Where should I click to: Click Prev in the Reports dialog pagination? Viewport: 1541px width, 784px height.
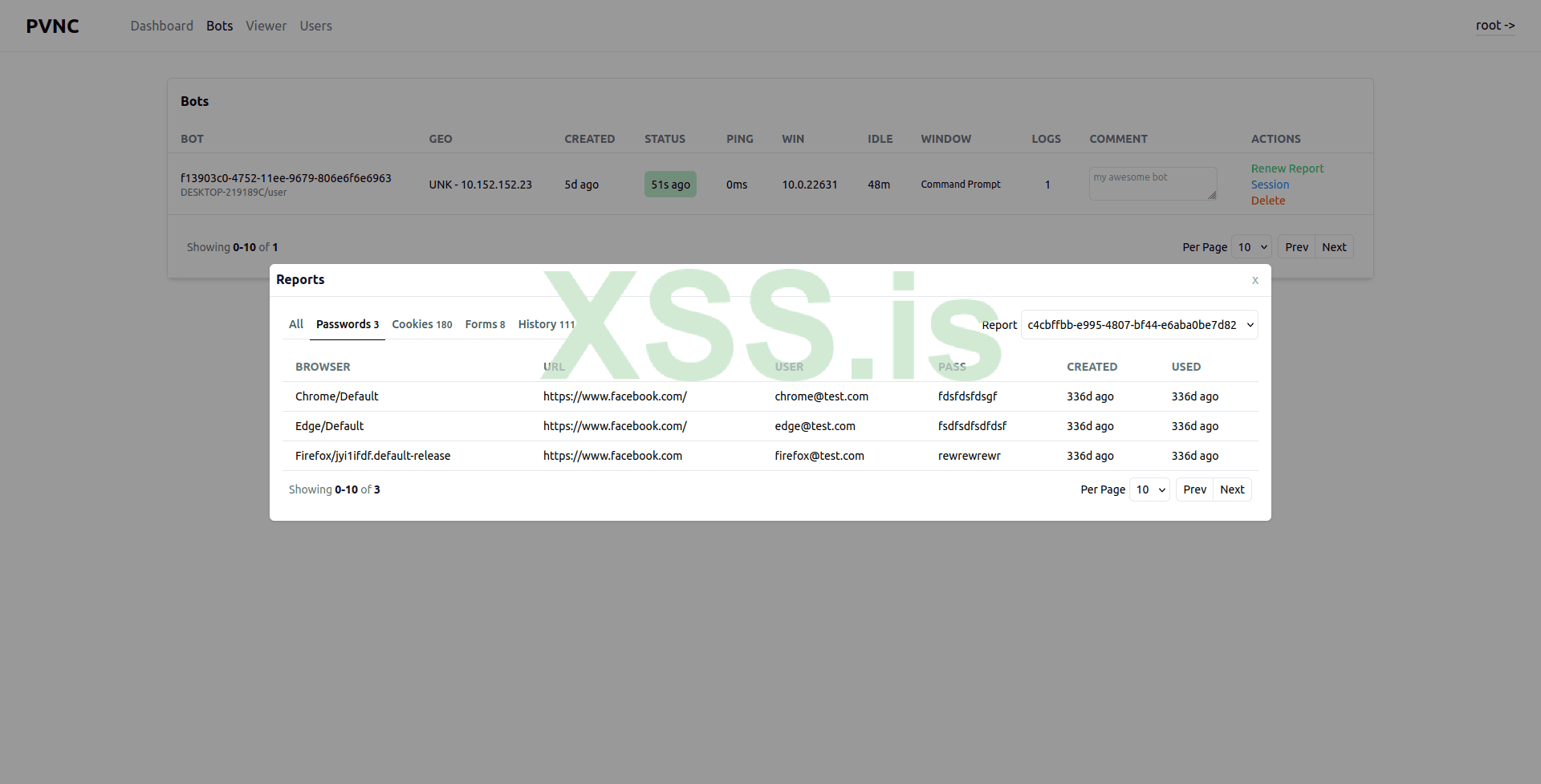1195,489
